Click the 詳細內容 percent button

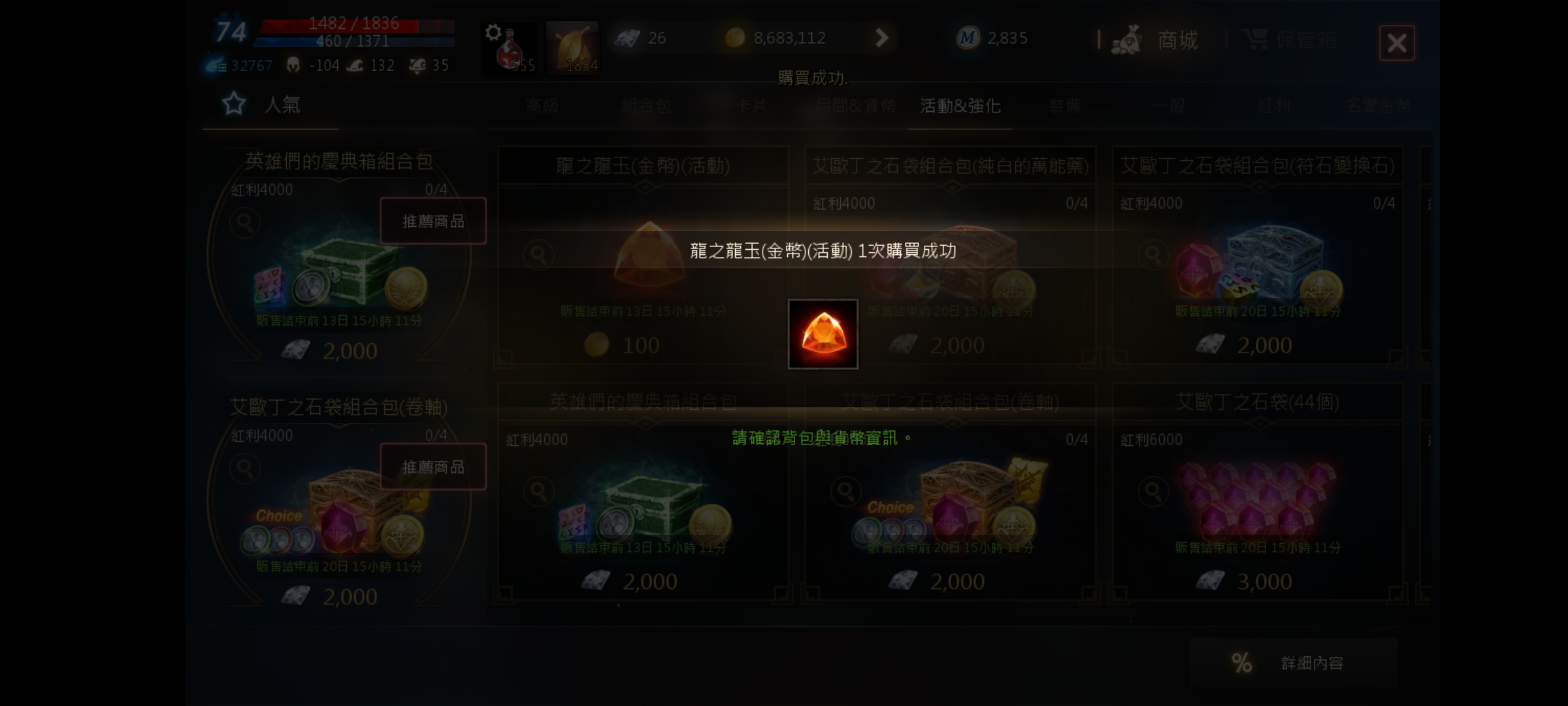[x=1293, y=663]
